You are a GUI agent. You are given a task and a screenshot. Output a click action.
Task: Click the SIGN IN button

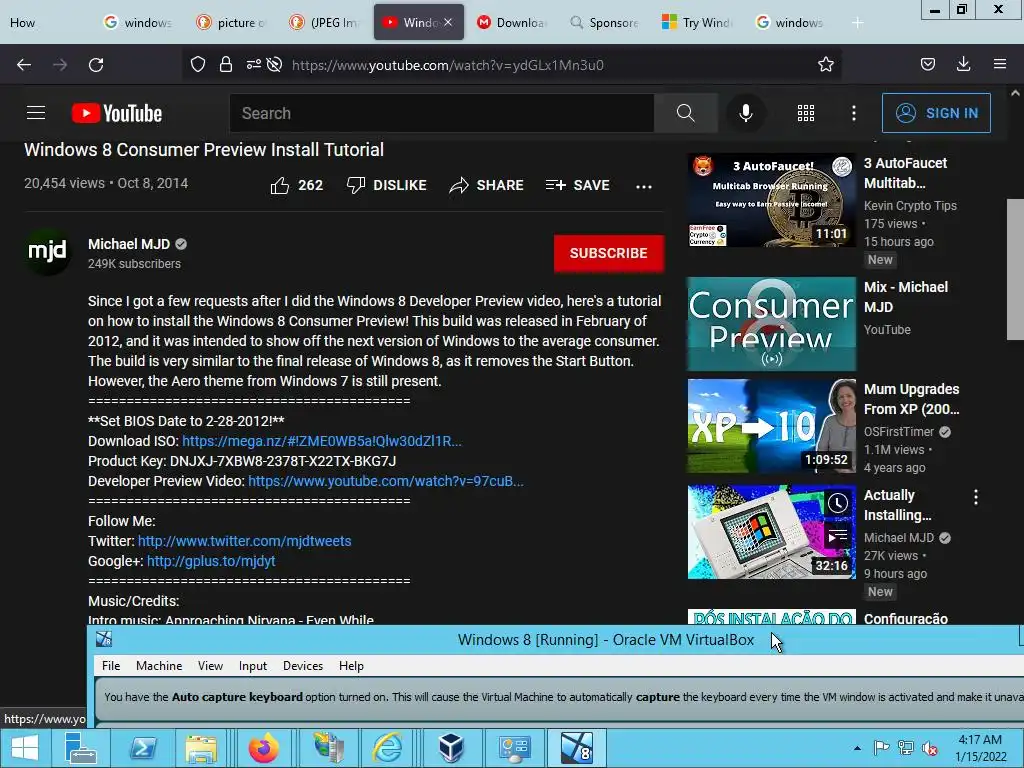coord(936,113)
